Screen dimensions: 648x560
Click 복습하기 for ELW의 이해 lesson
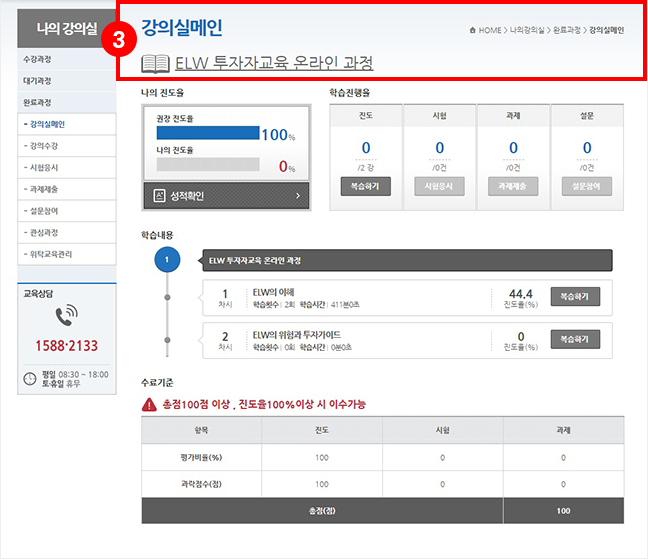point(575,297)
